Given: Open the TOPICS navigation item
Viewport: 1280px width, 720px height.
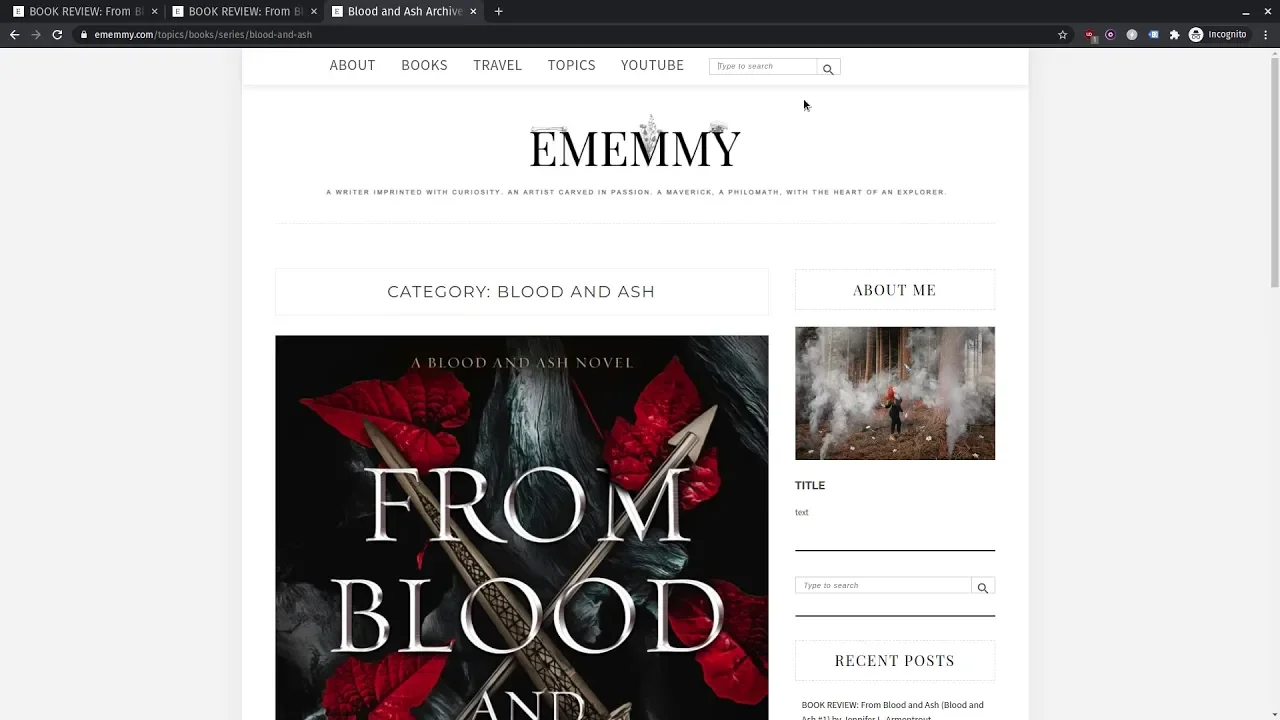Looking at the screenshot, I should (x=571, y=65).
